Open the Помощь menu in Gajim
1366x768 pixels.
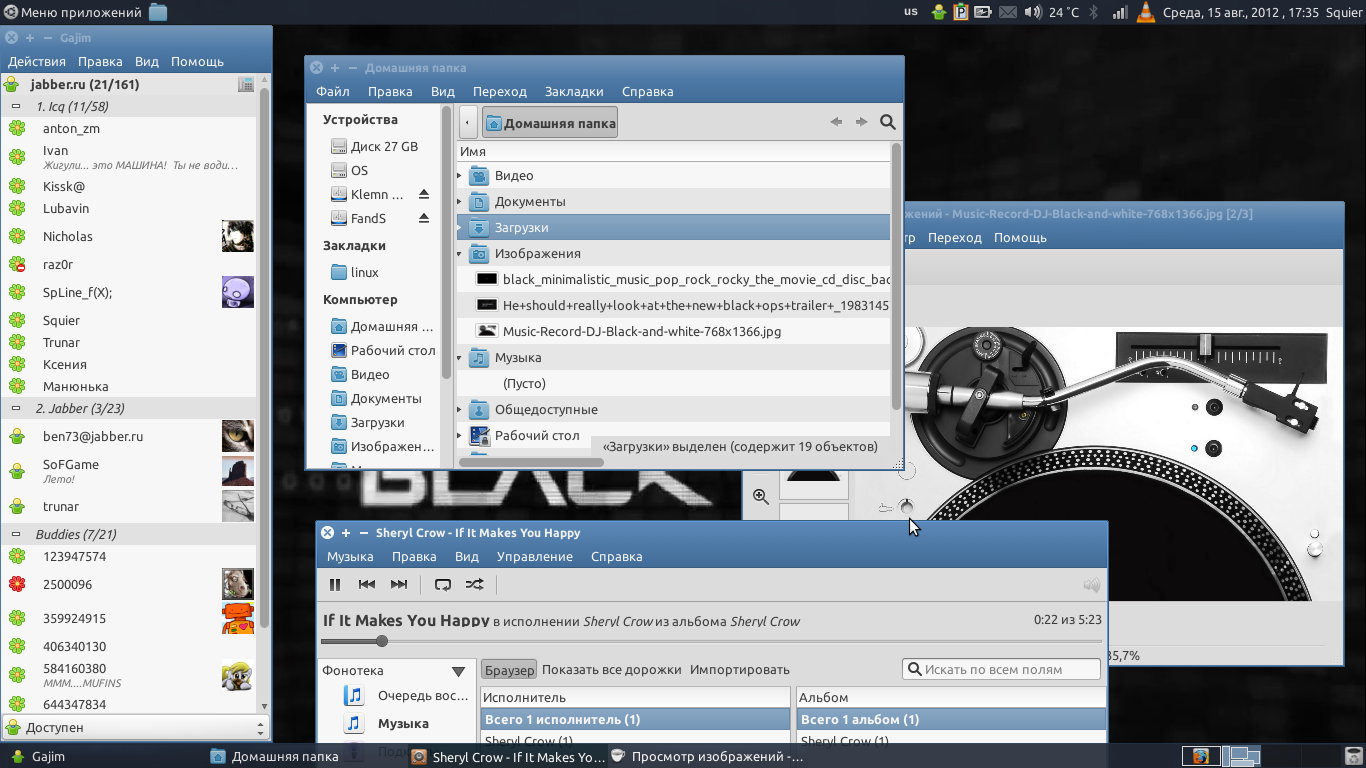(197, 62)
